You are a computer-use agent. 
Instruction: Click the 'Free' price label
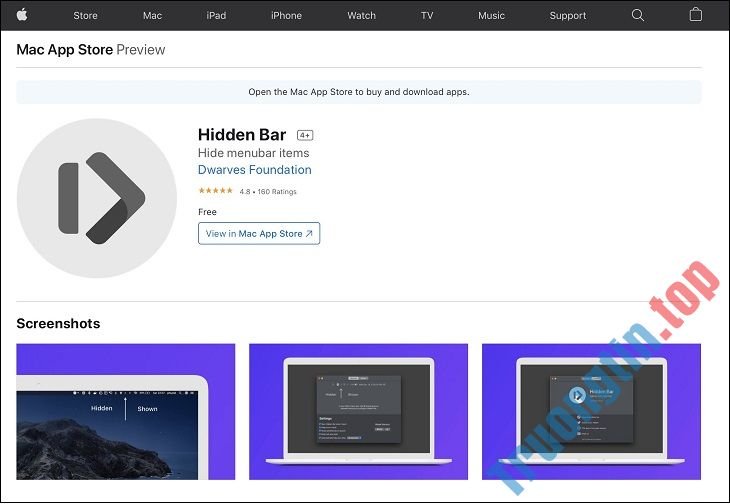pos(207,212)
